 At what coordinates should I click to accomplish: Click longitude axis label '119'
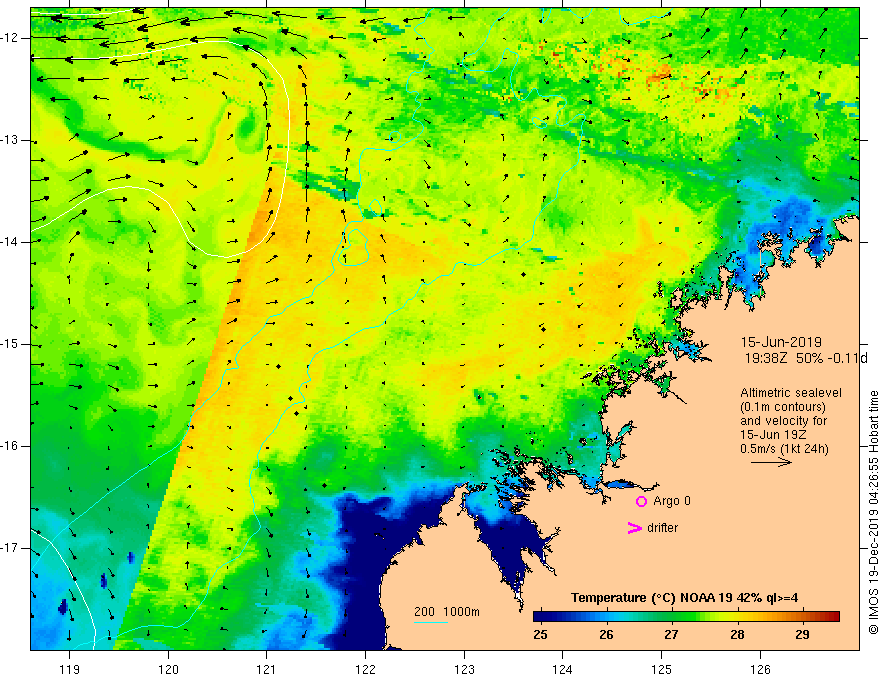point(69,669)
